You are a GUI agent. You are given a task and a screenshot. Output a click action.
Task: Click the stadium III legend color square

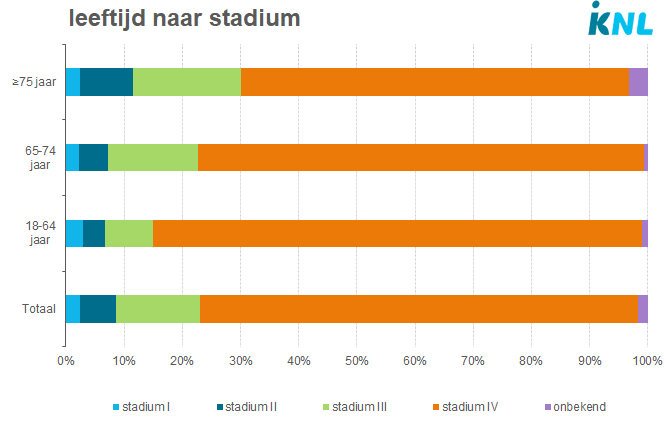325,407
